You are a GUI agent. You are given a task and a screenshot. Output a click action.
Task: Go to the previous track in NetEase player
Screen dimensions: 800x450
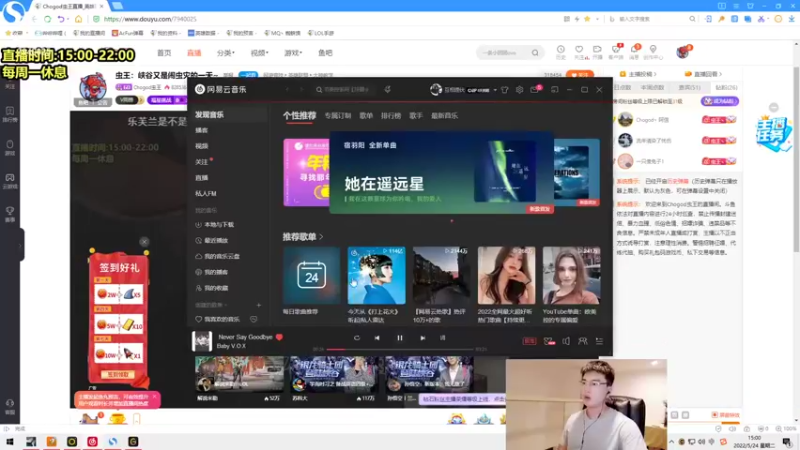point(377,338)
